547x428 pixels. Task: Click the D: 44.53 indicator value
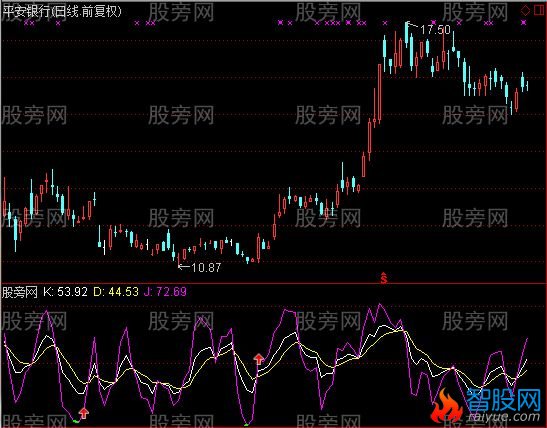pyautogui.click(x=116, y=292)
